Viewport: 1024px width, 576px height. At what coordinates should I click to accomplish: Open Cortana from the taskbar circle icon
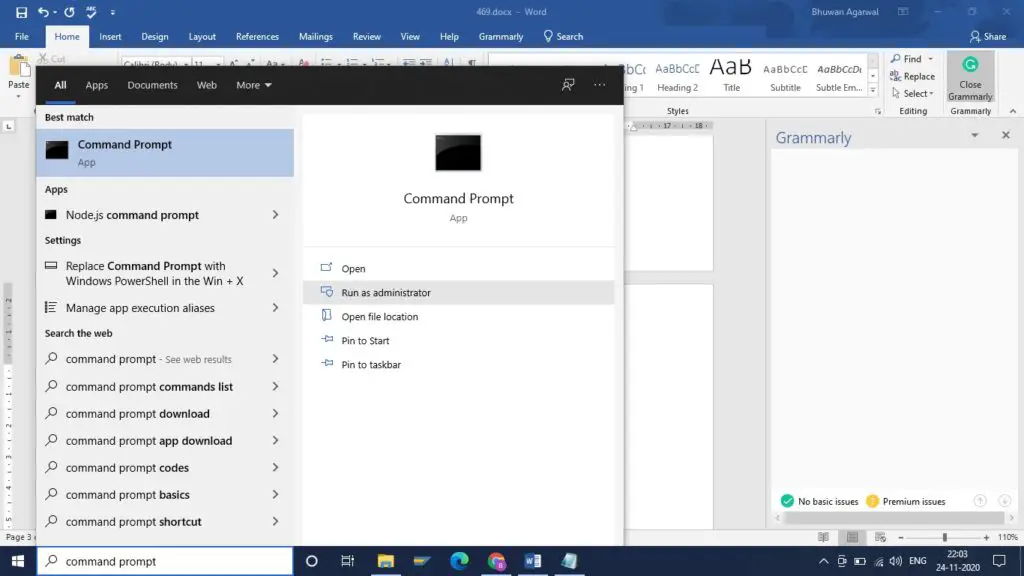coord(312,561)
